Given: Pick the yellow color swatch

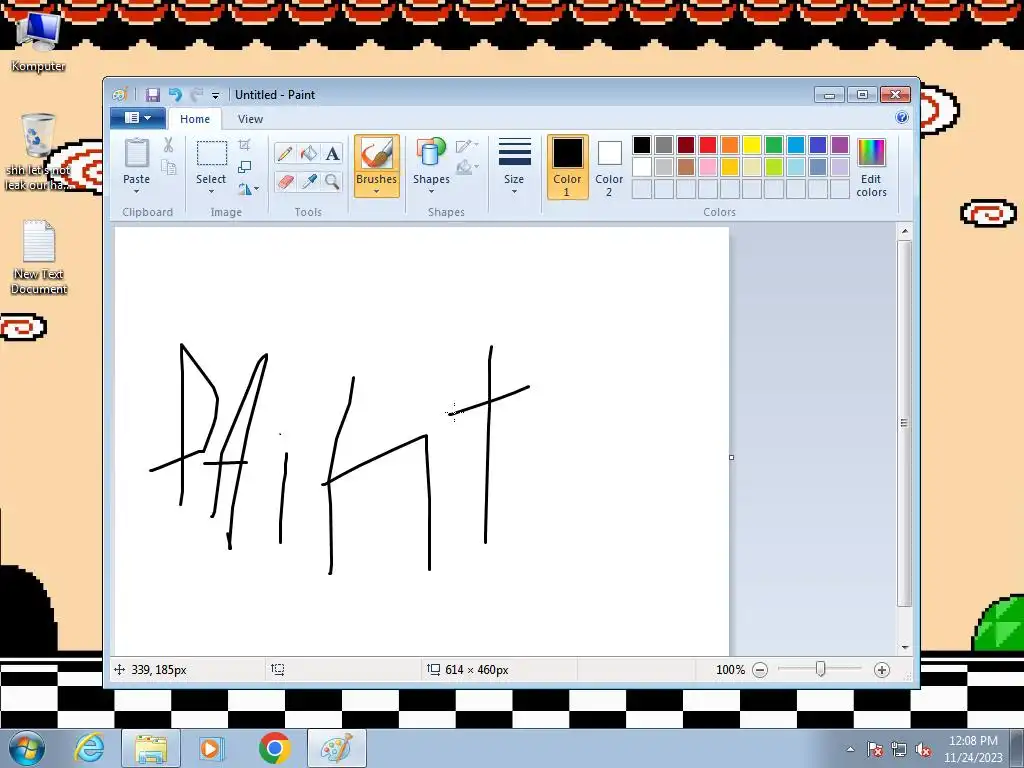Looking at the screenshot, I should [x=752, y=145].
